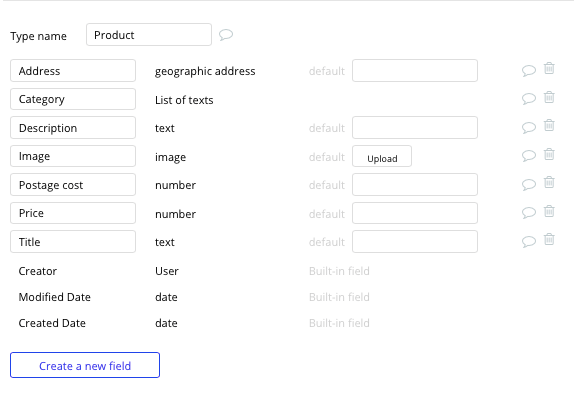Remove the Image field via trash icon
Screen dimensions: 574x404
[549, 154]
